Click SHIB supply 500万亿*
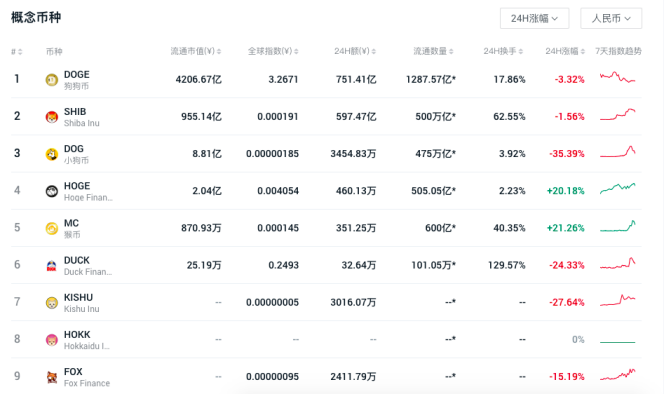 435,117
